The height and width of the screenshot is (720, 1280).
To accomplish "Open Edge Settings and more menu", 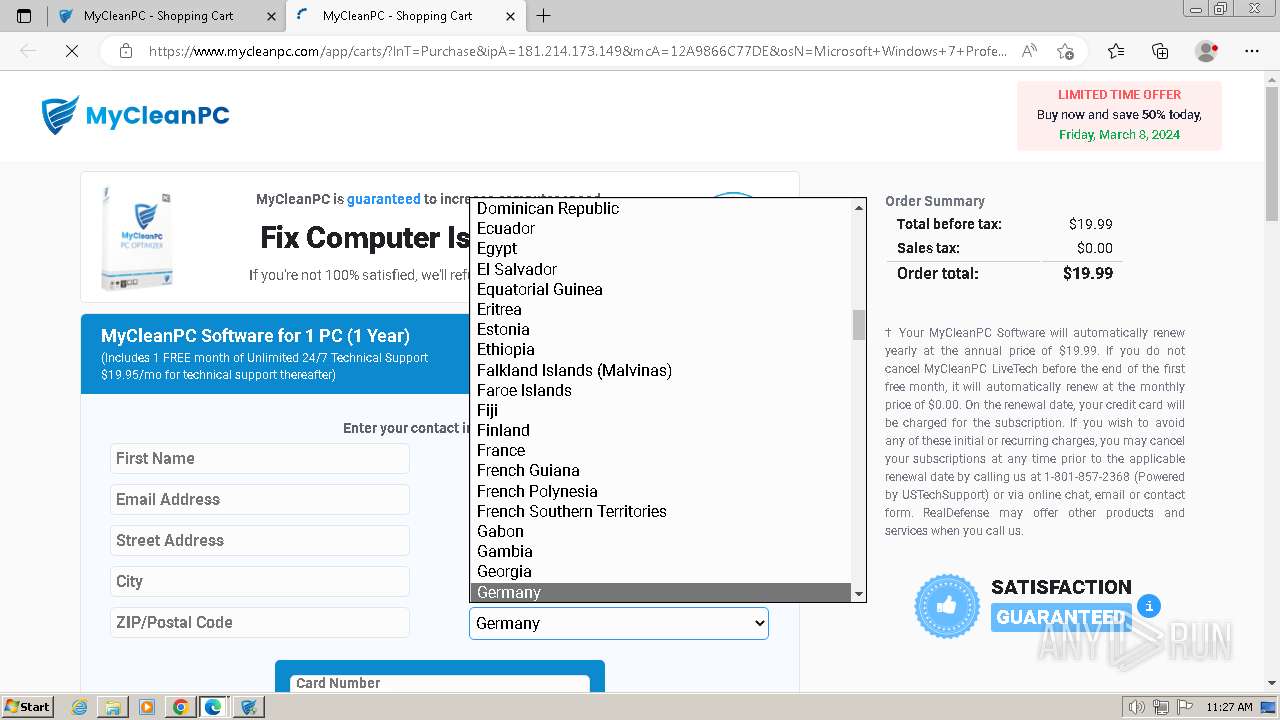I will [1252, 51].
